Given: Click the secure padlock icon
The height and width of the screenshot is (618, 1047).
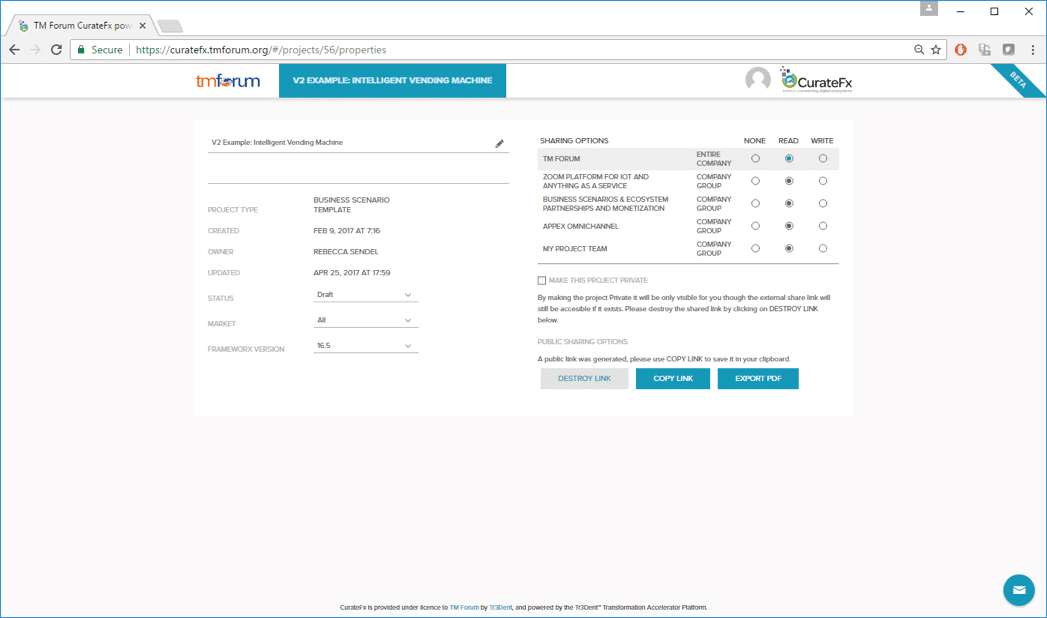Looking at the screenshot, I should (x=81, y=50).
